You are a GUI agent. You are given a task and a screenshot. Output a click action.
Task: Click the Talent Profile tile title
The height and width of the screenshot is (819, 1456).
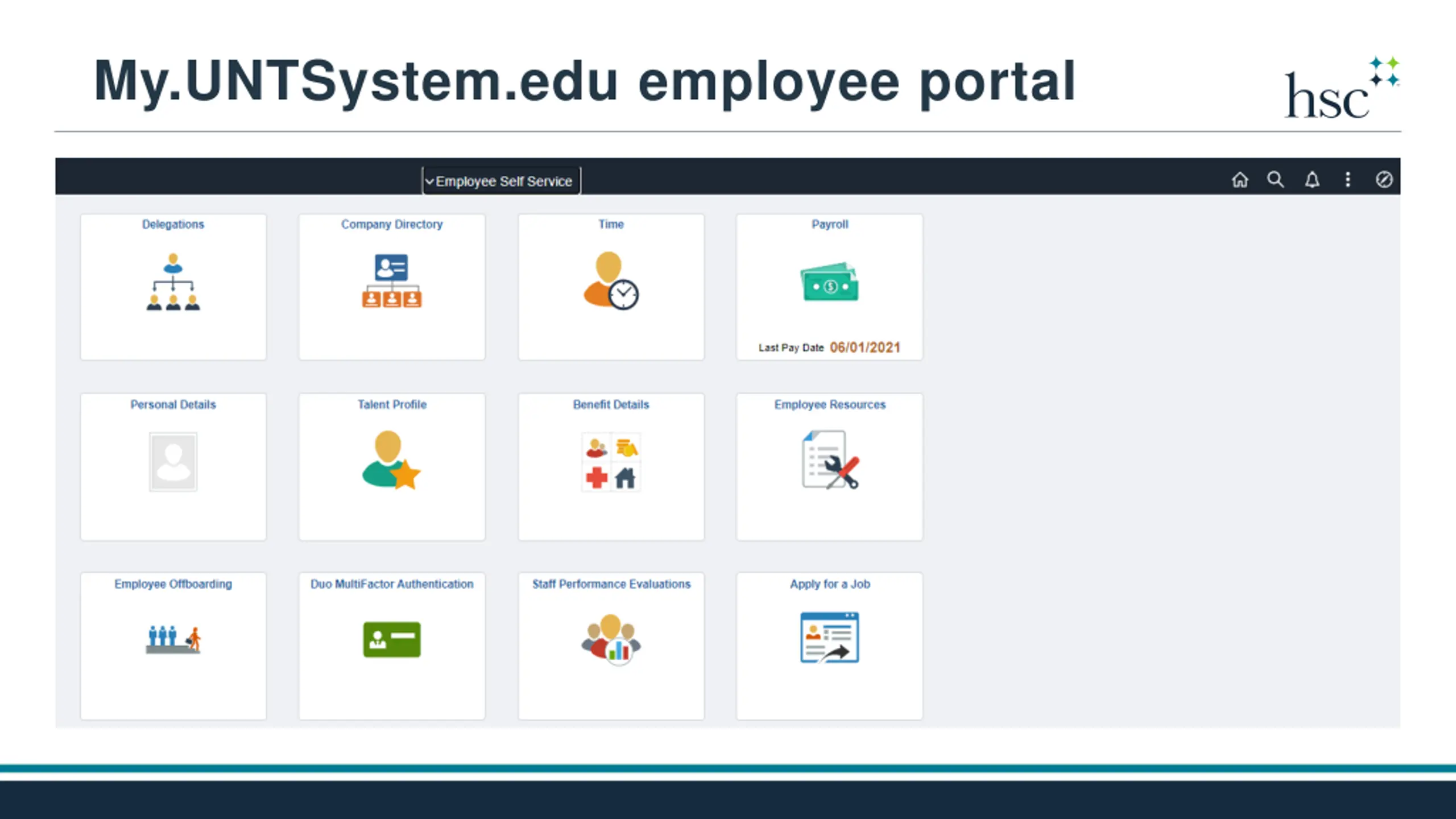point(392,404)
